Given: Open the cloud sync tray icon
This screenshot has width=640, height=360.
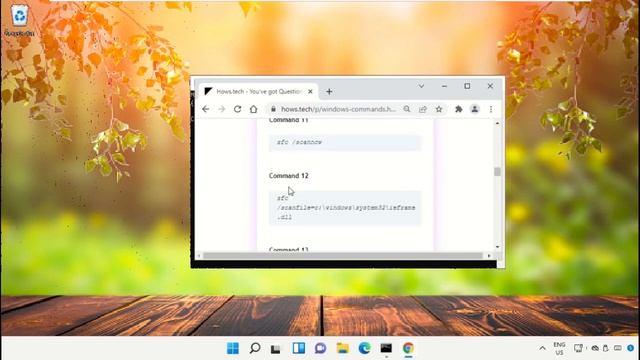Looking at the screenshot, I should pos(595,348).
